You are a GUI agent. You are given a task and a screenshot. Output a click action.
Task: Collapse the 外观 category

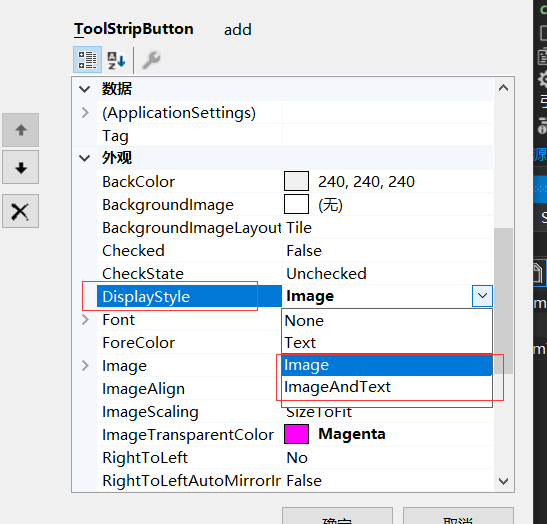pyautogui.click(x=84, y=158)
